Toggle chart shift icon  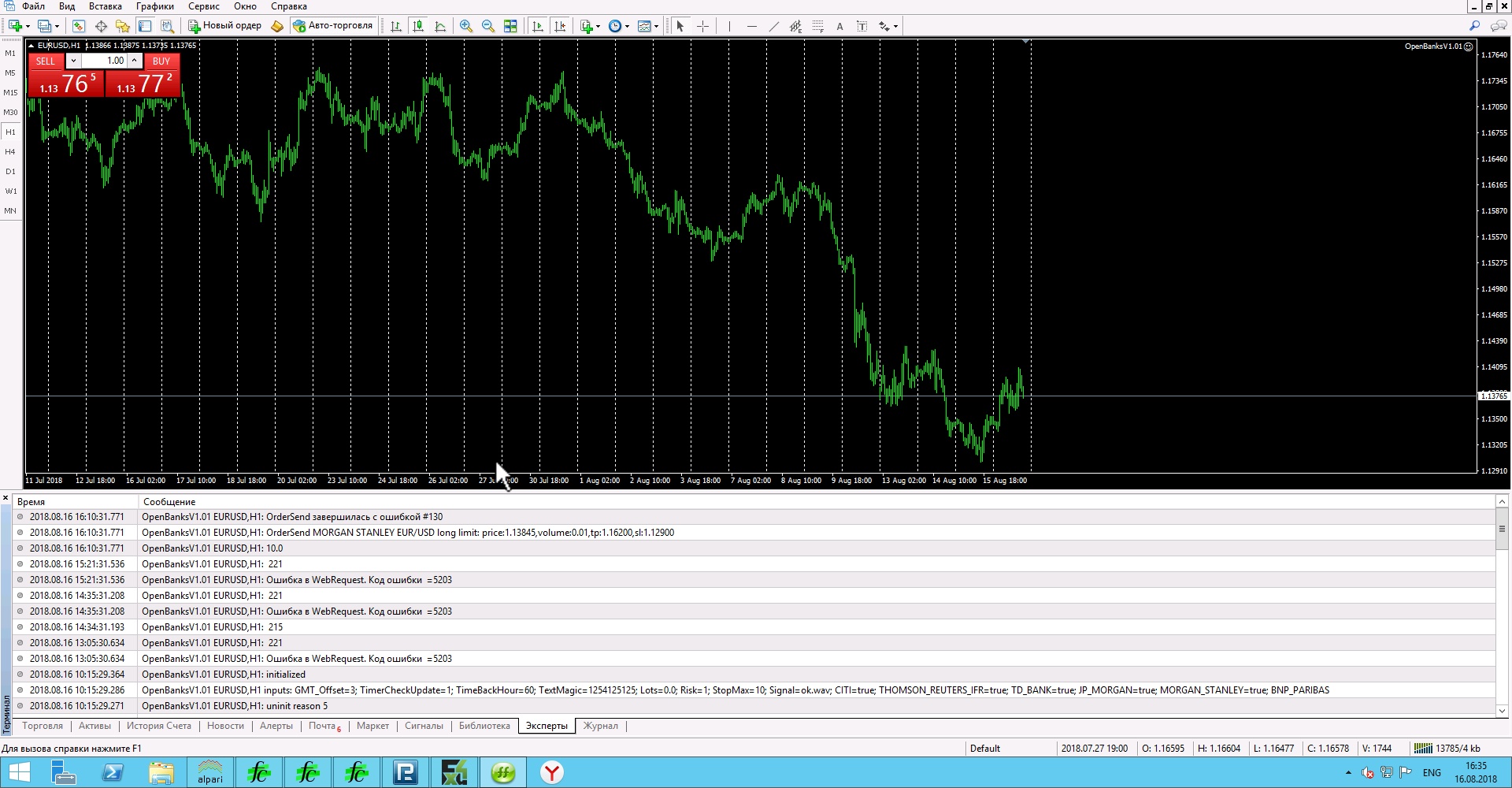[x=560, y=26]
